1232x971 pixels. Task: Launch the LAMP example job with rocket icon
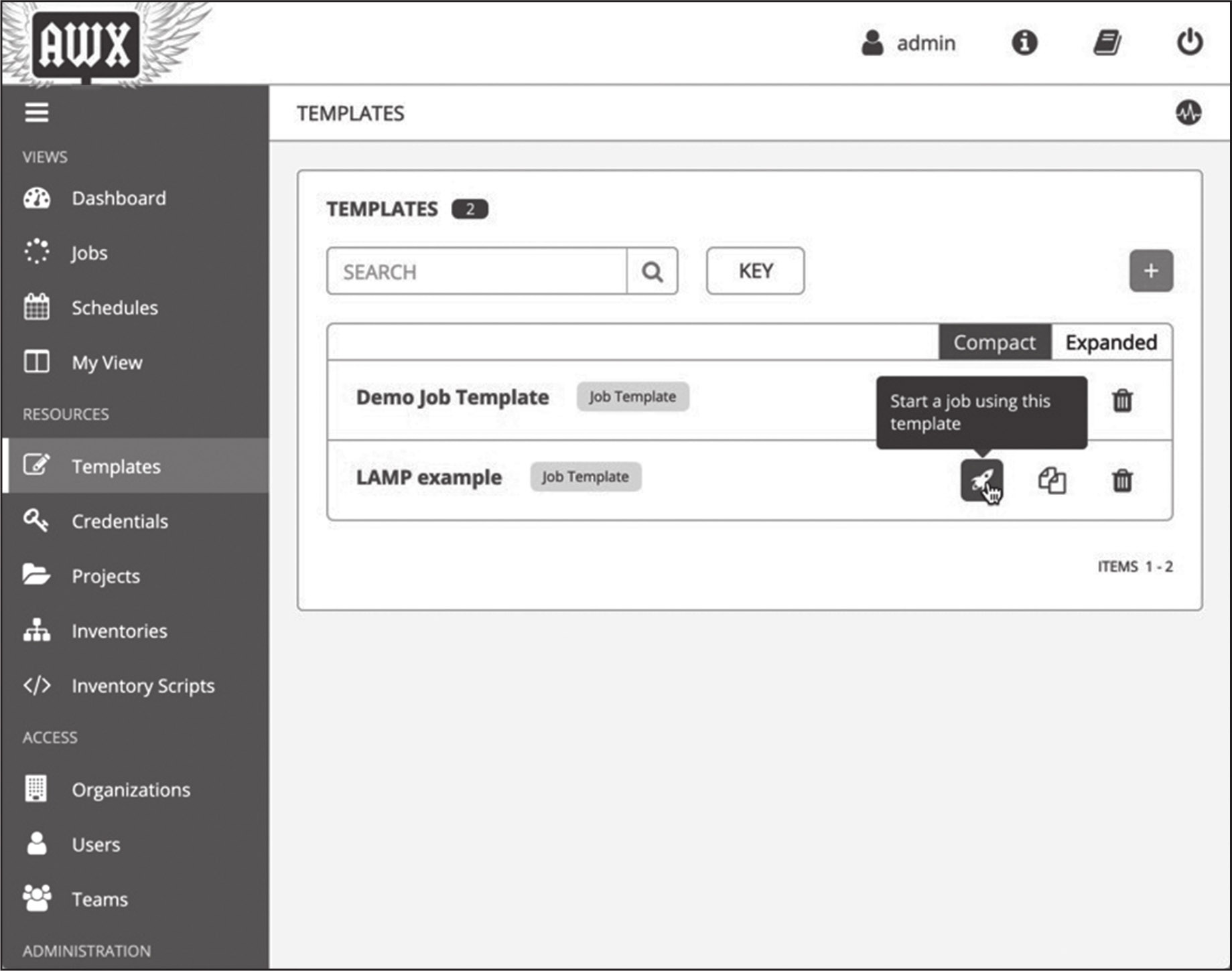tap(981, 480)
